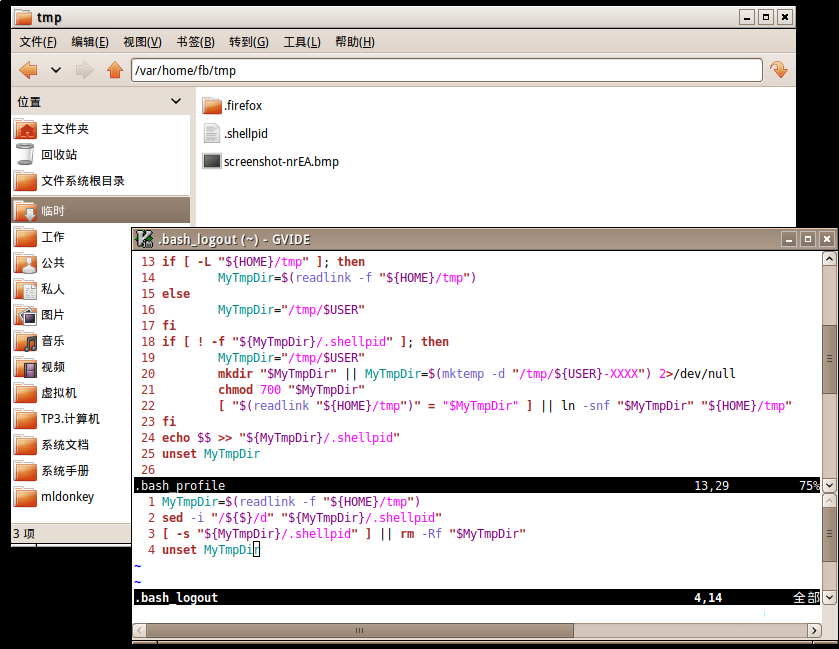Screen dimensions: 839x649
Task: Open the 工作 bookmark folder icon
Action: pyautogui.click(x=26, y=237)
